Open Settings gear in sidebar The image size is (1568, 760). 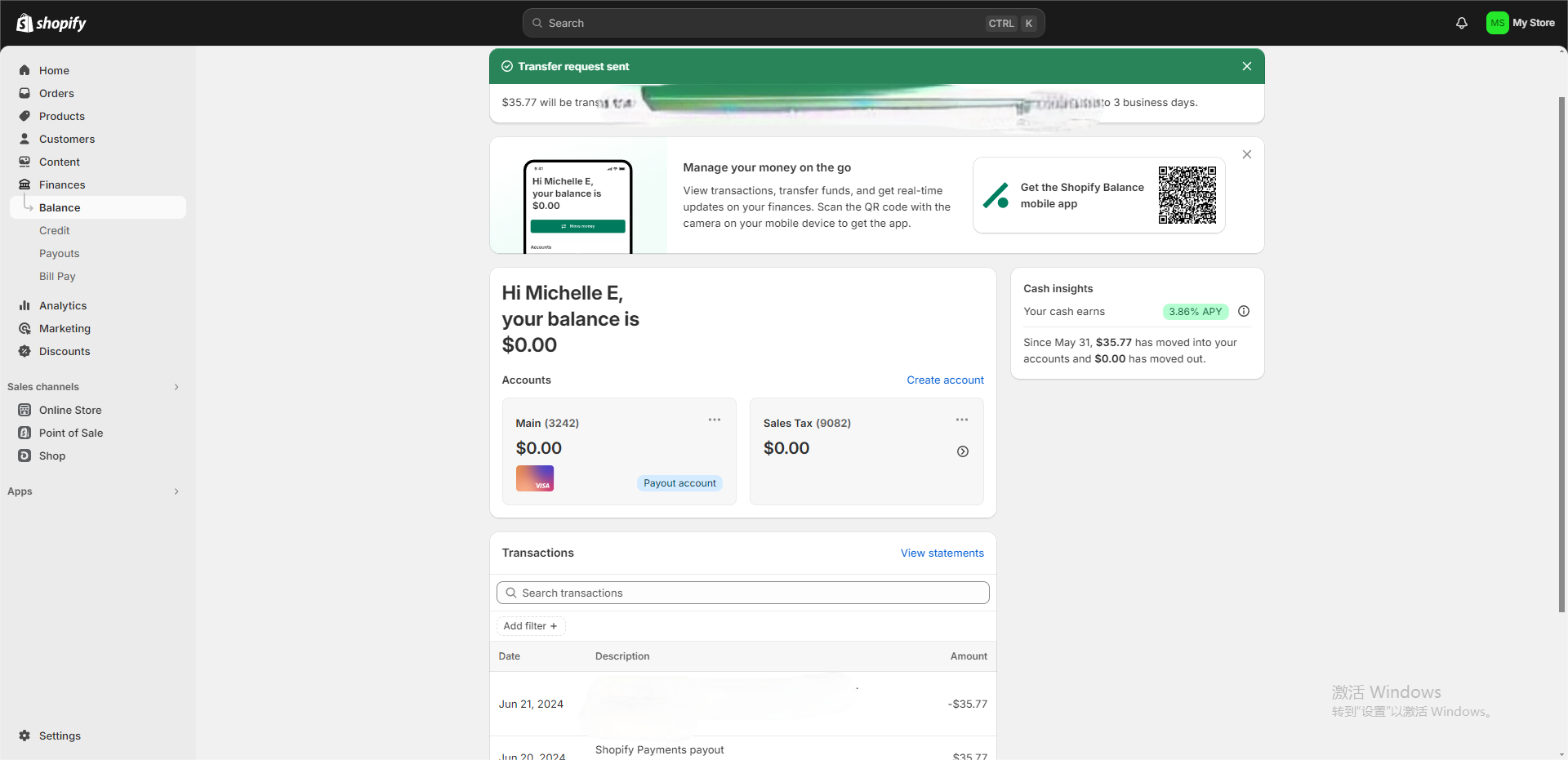24,736
